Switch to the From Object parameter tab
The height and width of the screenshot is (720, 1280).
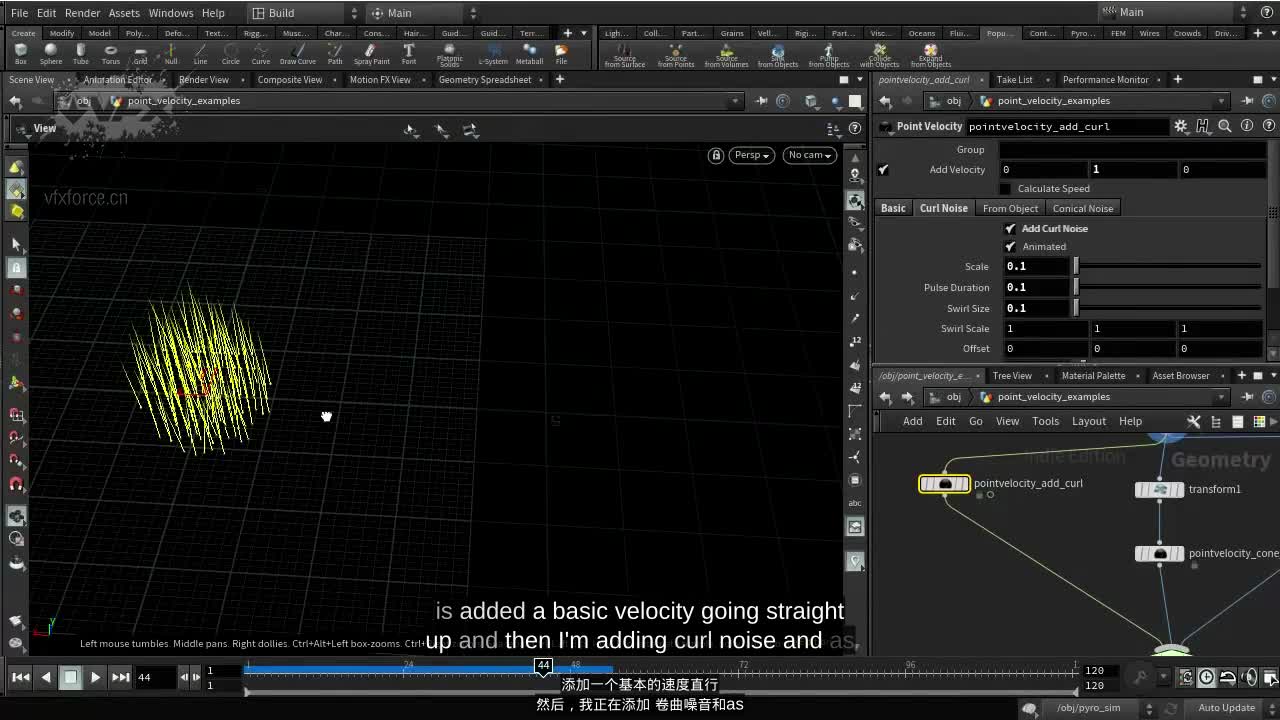pos(1010,208)
